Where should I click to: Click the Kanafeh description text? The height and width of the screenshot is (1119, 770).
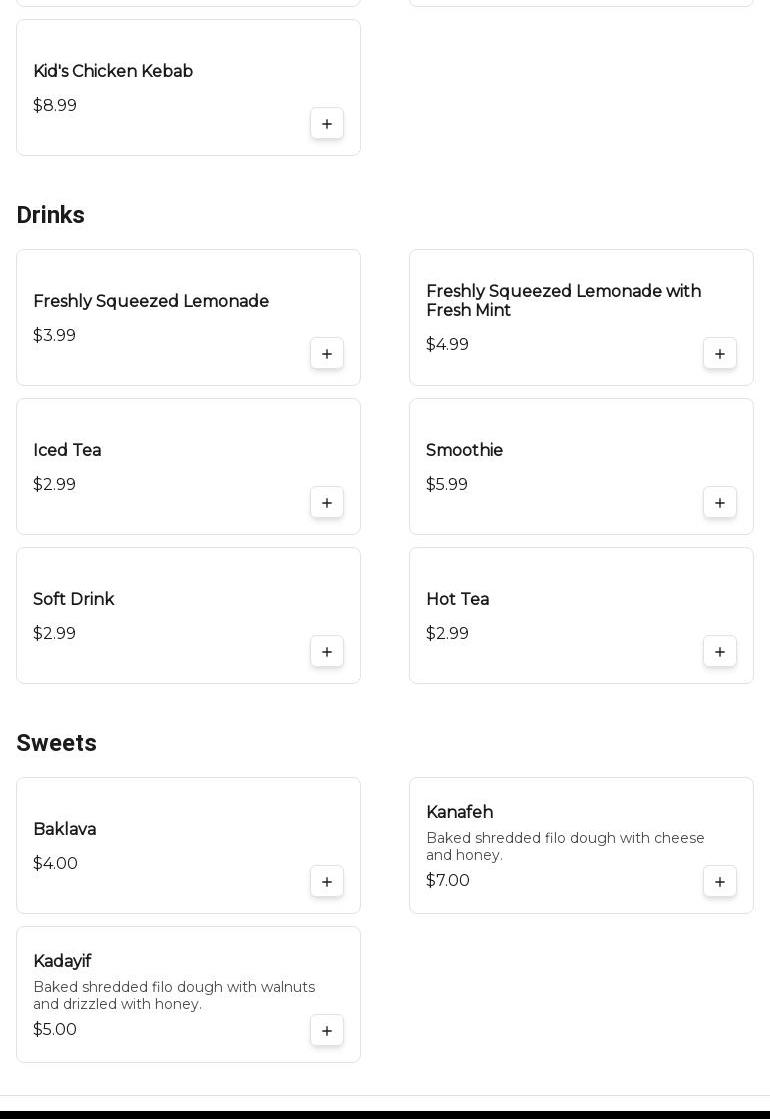[565, 846]
